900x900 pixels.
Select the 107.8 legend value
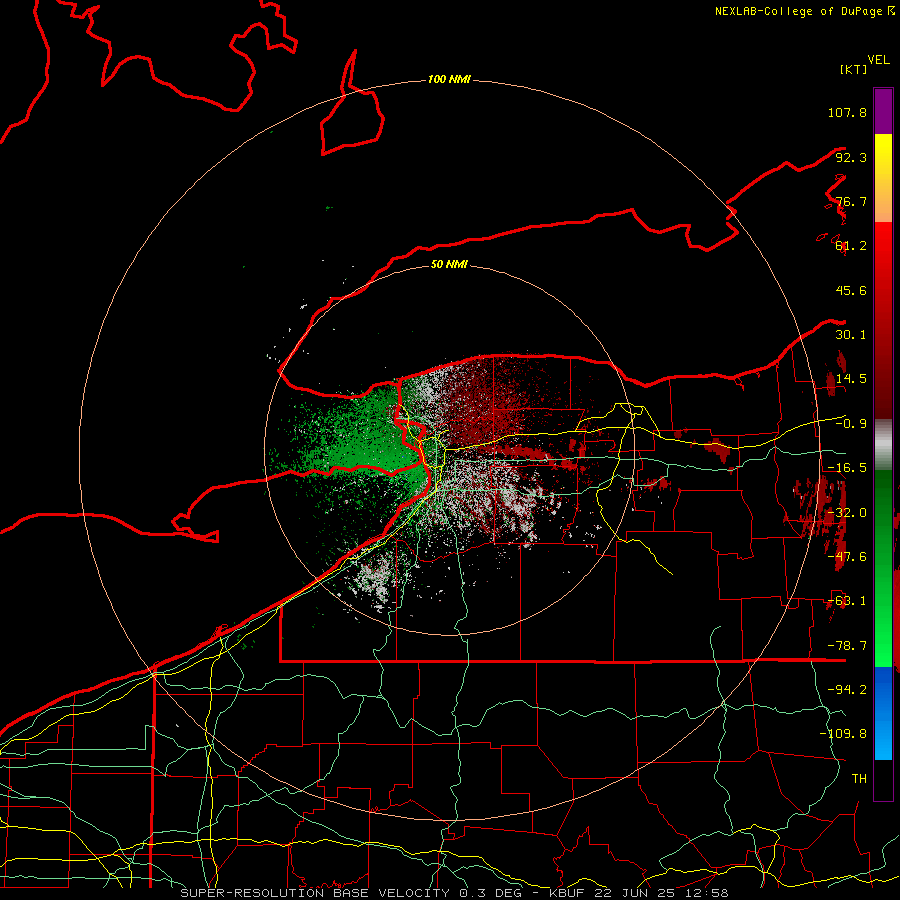847,112
